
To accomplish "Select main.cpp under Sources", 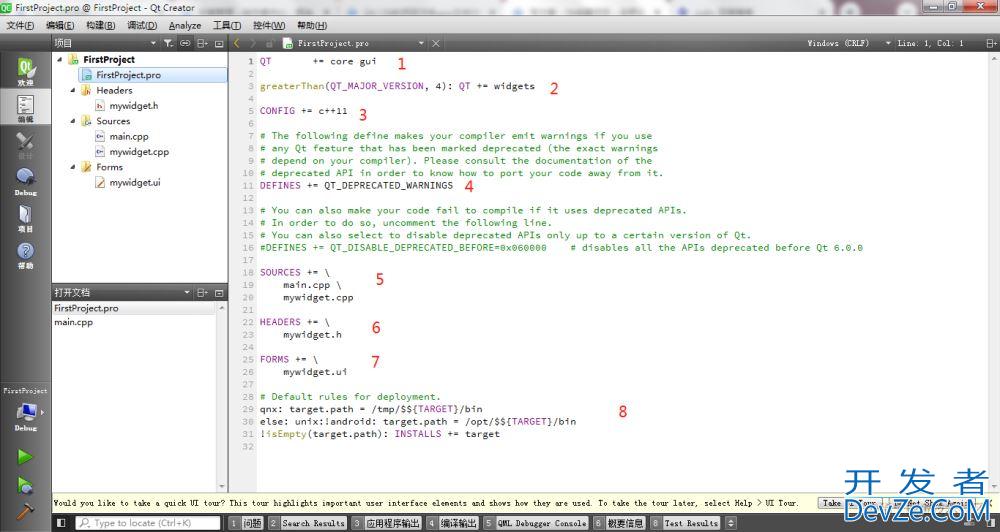I will click(128, 137).
